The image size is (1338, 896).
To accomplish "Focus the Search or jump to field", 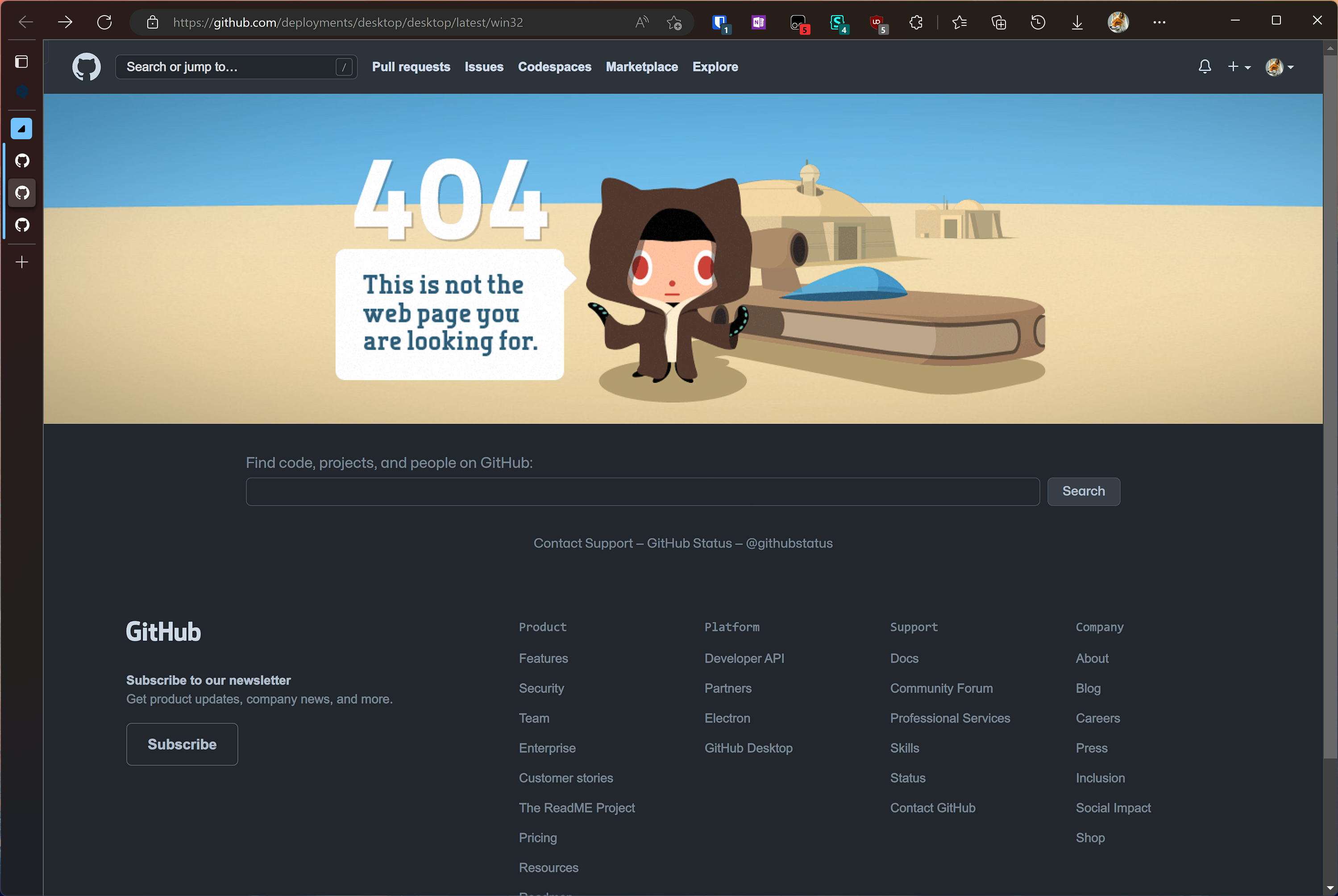I will [x=237, y=67].
